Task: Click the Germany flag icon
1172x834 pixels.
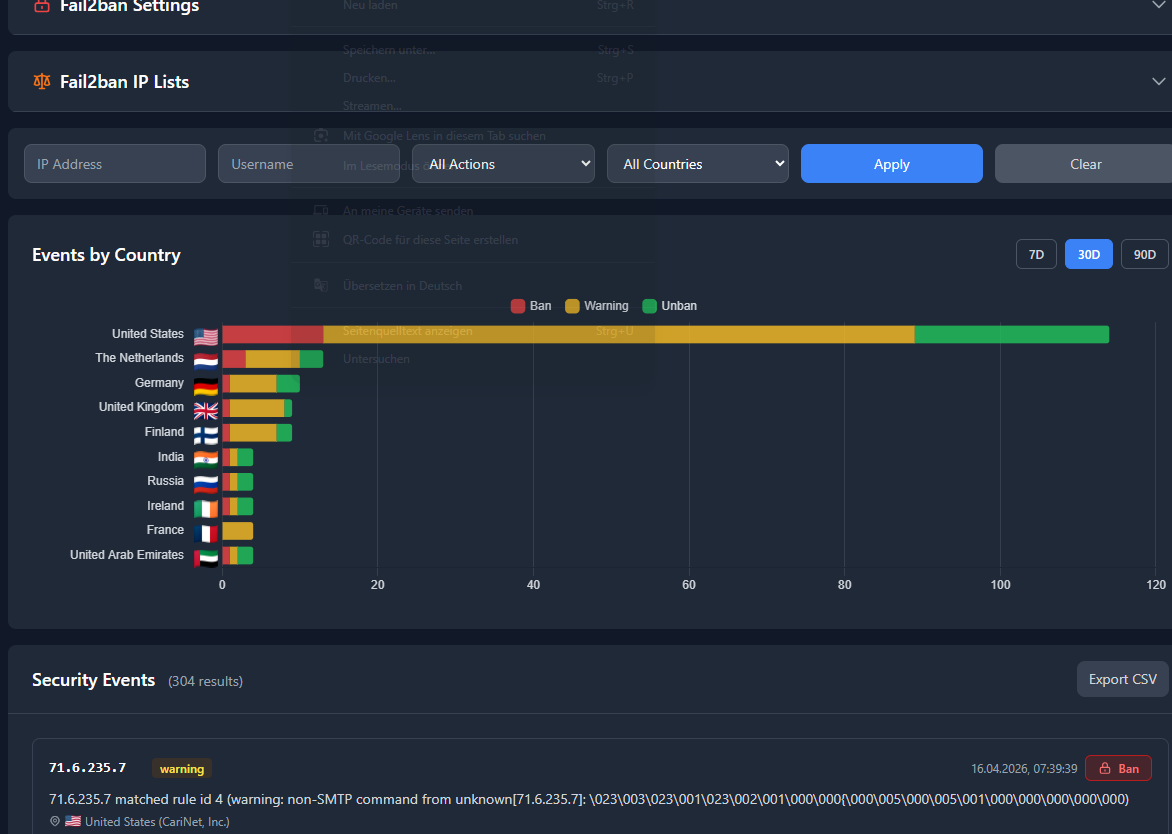Action: click(x=206, y=386)
